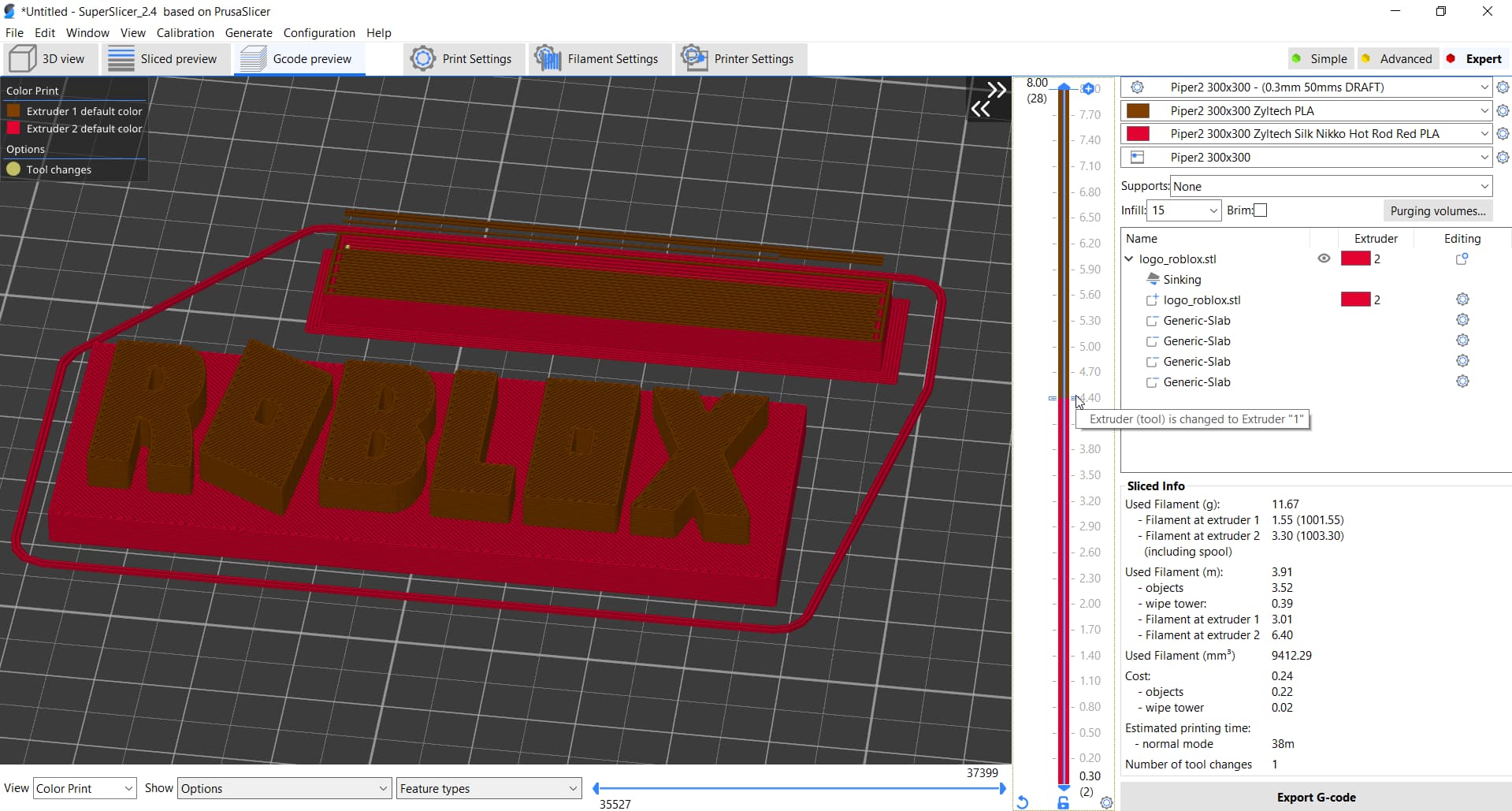Open the Feature types dropdown
Image resolution: width=1512 pixels, height=811 pixels.
489,788
